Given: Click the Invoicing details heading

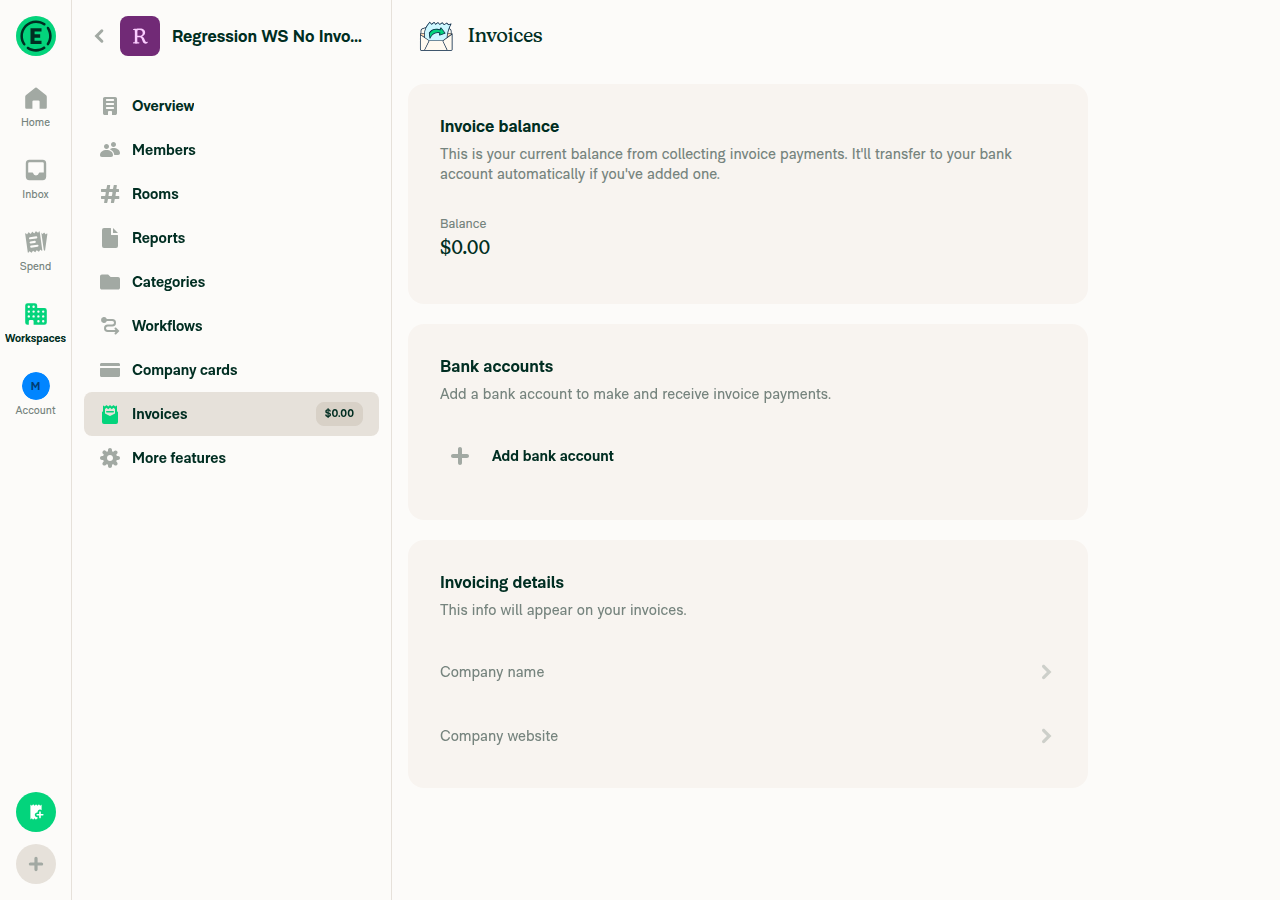Looking at the screenshot, I should 502,582.
